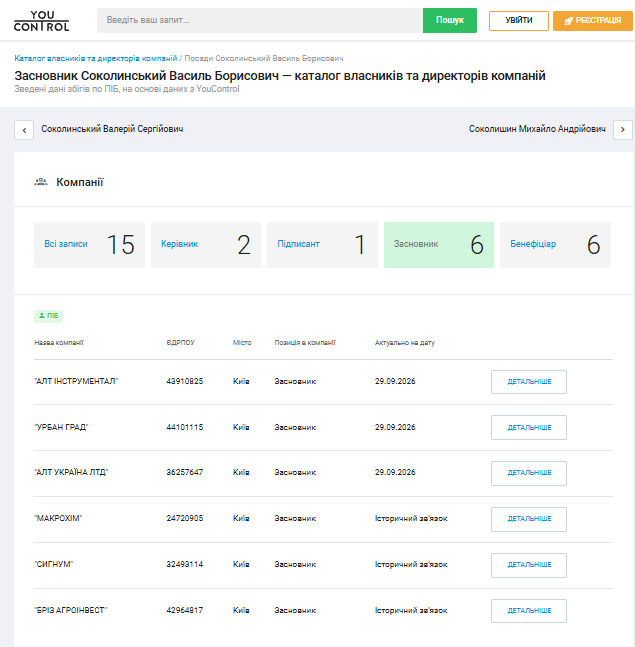Screen dimensions: 635x647
Task: Open Соколинський Валерій Сергійович profile link
Action: 112,129
